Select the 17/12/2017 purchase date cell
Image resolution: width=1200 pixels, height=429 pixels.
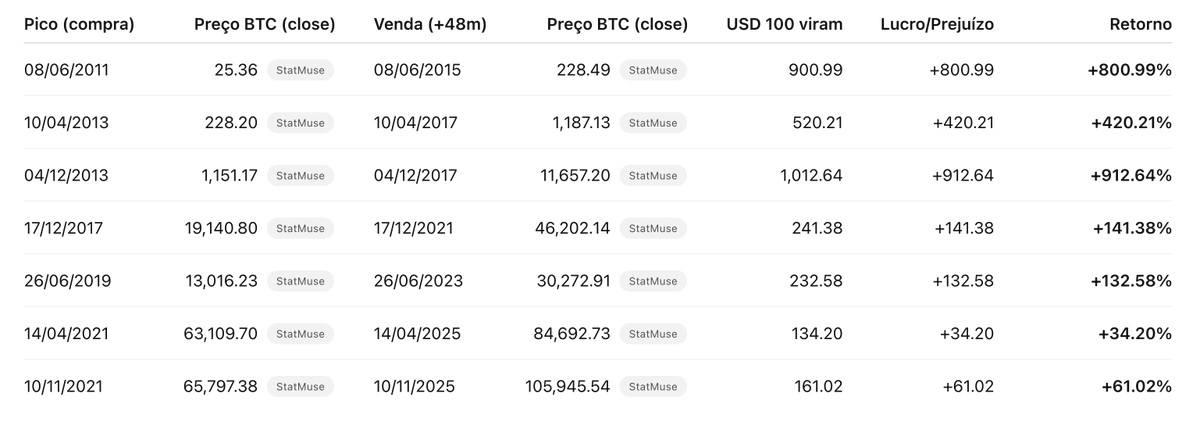tap(63, 228)
